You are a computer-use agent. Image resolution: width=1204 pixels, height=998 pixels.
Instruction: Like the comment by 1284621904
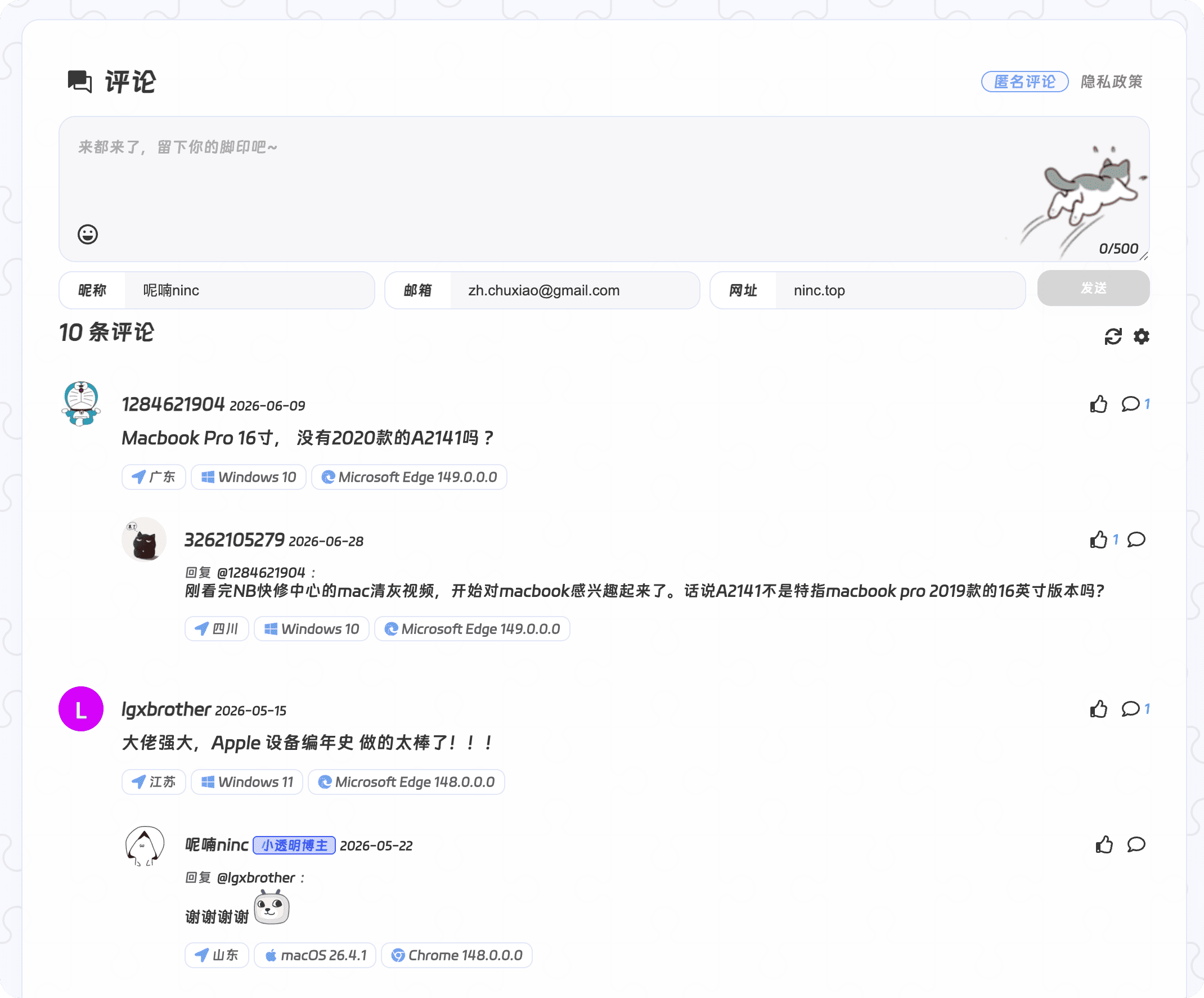1098,404
